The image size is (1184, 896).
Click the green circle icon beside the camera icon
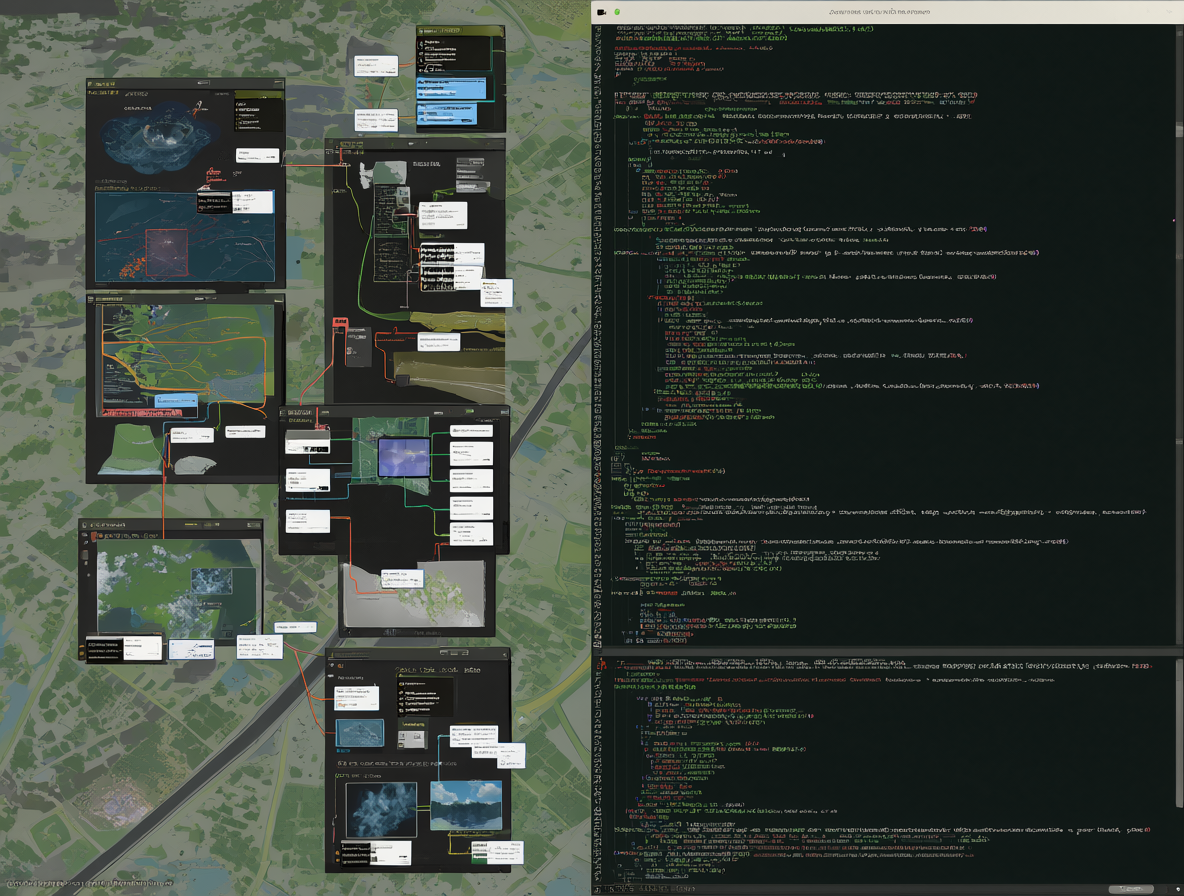(x=617, y=12)
